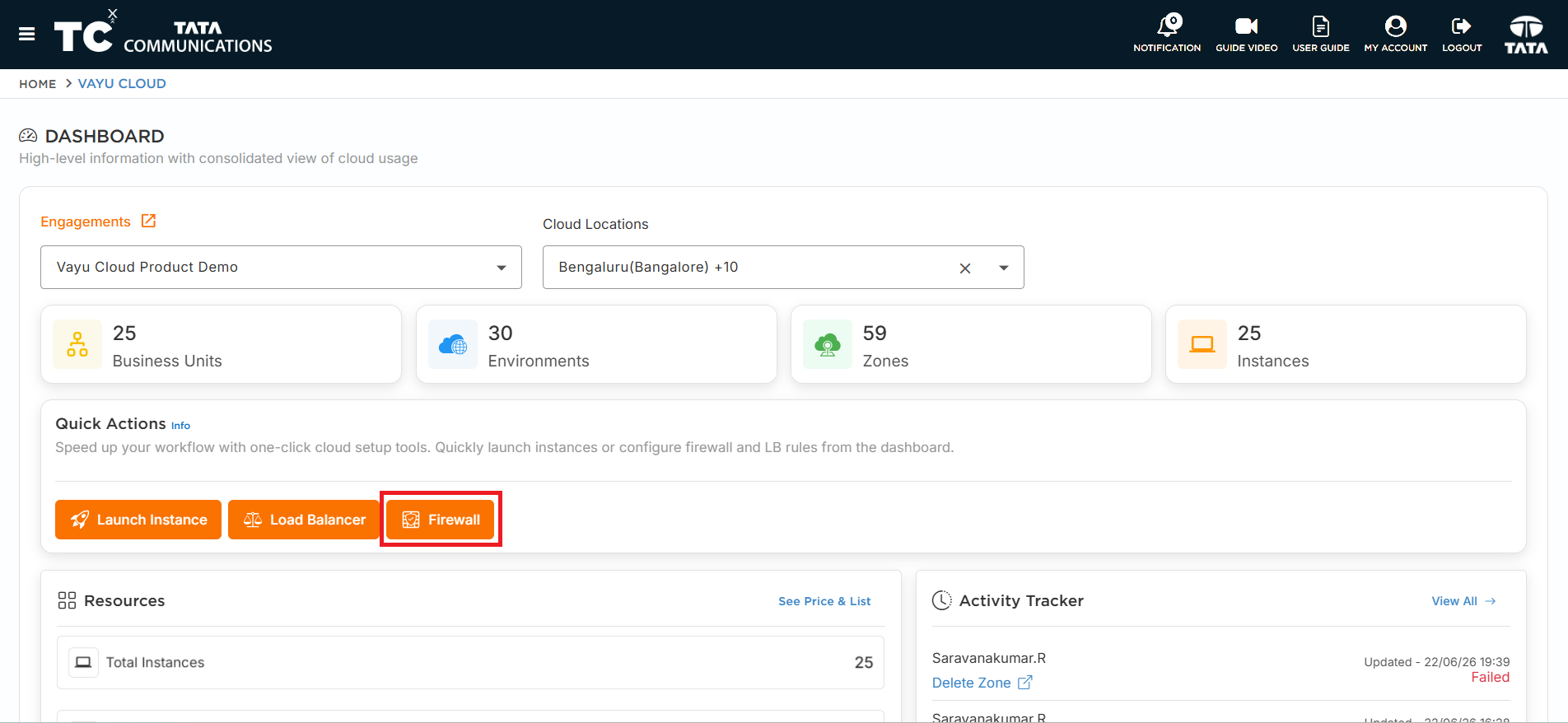Open View All in Activity Tracker
This screenshot has width=1568, height=723.
[x=1463, y=601]
